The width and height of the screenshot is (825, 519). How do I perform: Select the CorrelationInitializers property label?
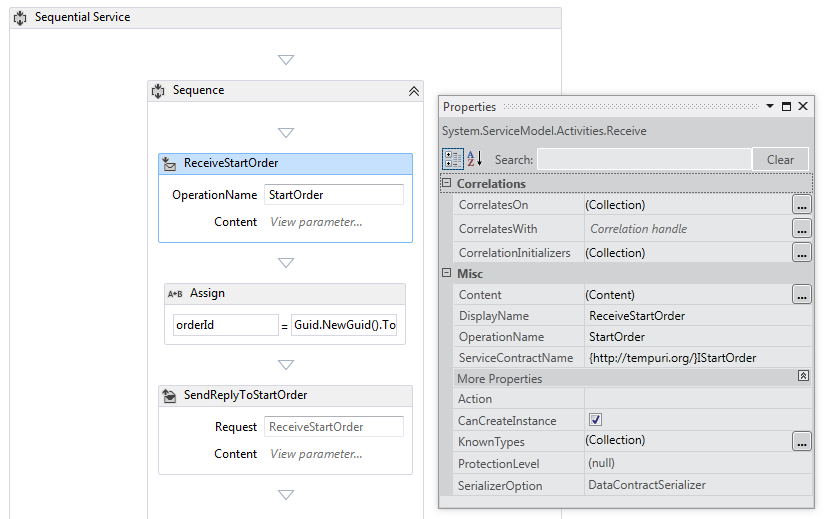[515, 253]
